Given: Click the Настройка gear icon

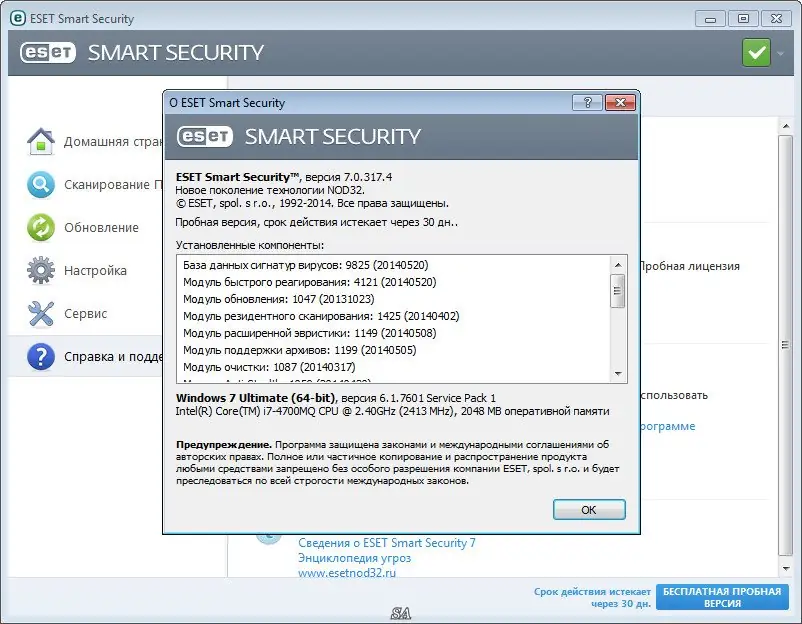Looking at the screenshot, I should coord(40,270).
